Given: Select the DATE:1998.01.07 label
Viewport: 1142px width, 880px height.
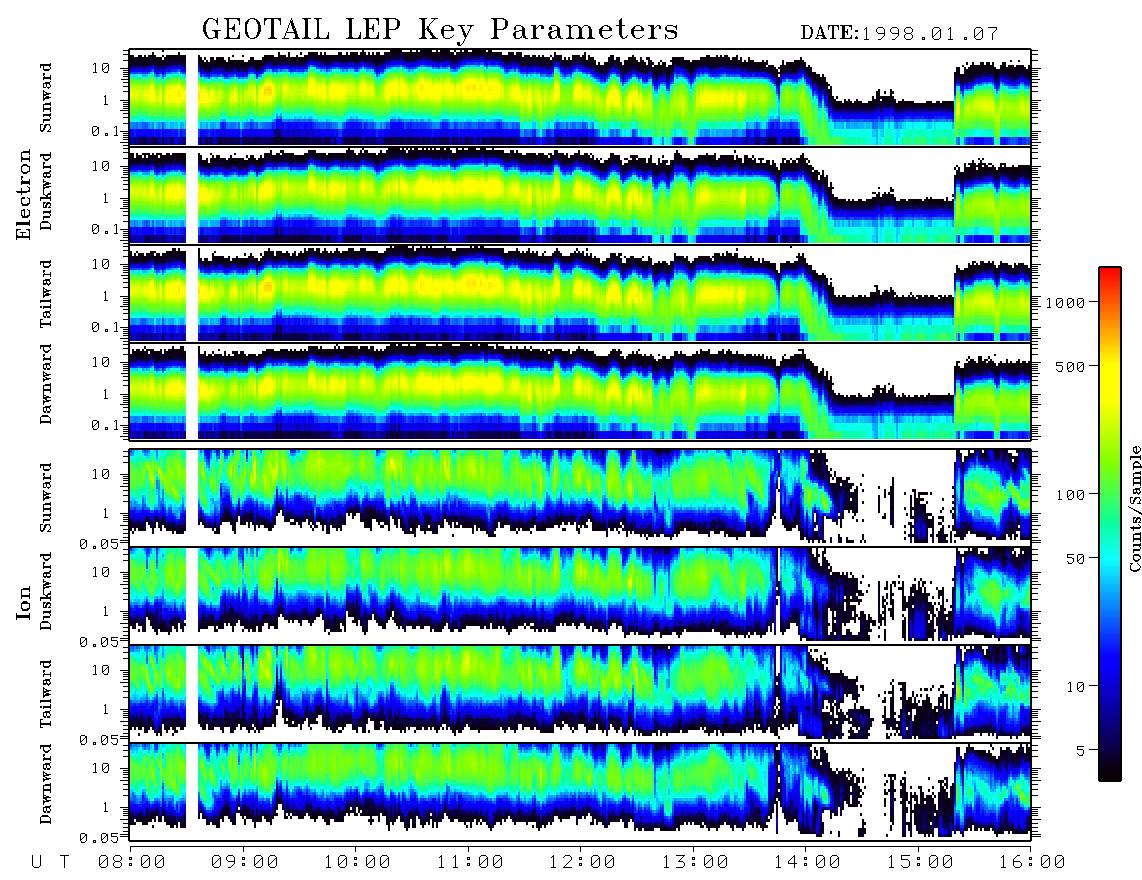Looking at the screenshot, I should 899,34.
